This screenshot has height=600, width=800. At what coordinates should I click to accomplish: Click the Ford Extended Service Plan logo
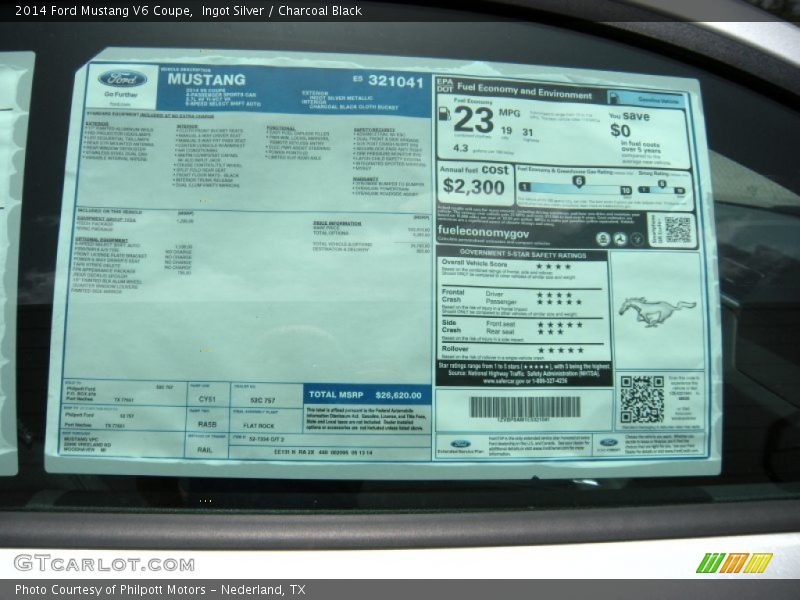click(x=460, y=445)
